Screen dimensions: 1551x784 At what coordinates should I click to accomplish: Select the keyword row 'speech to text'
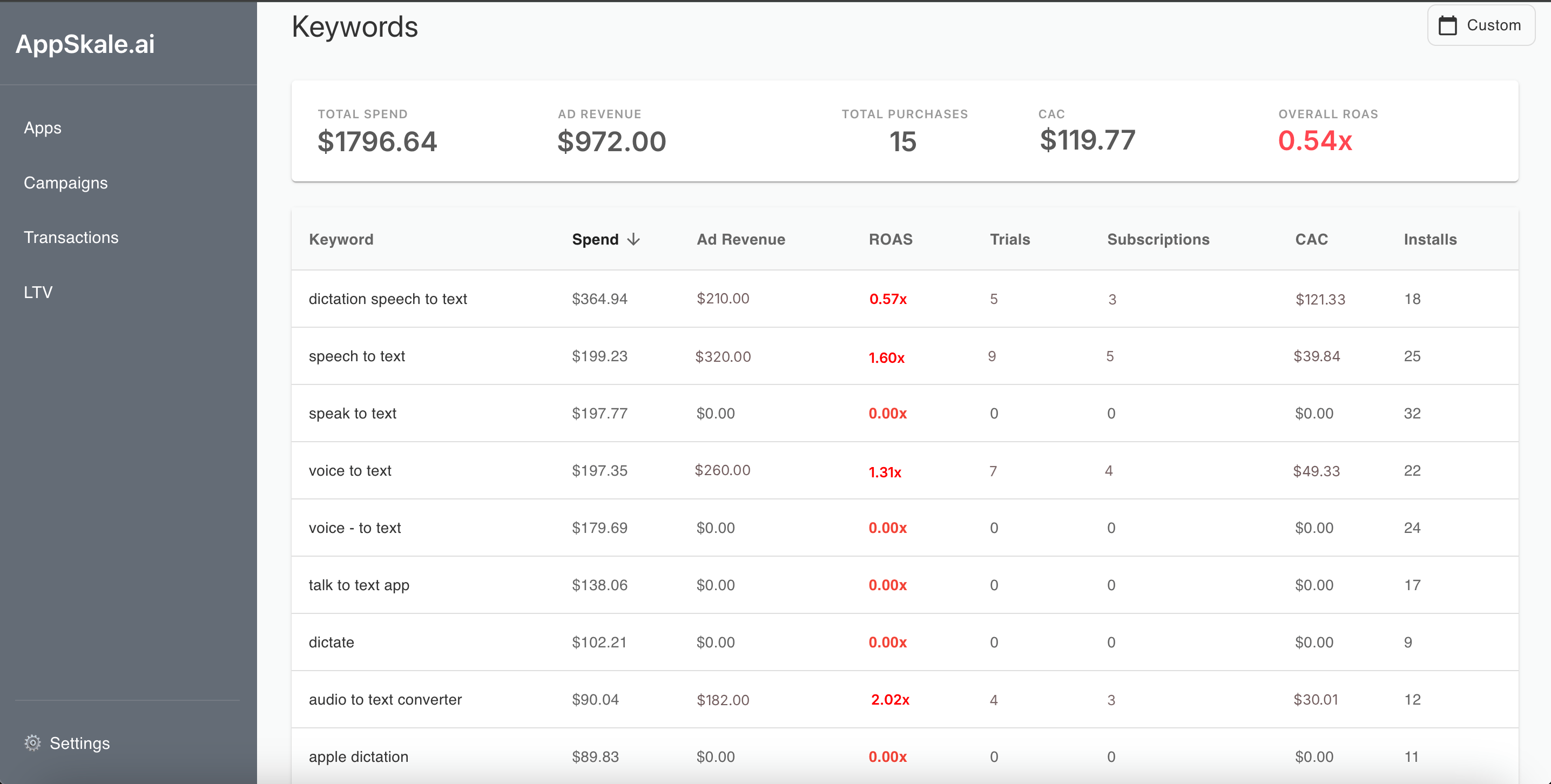tap(356, 356)
